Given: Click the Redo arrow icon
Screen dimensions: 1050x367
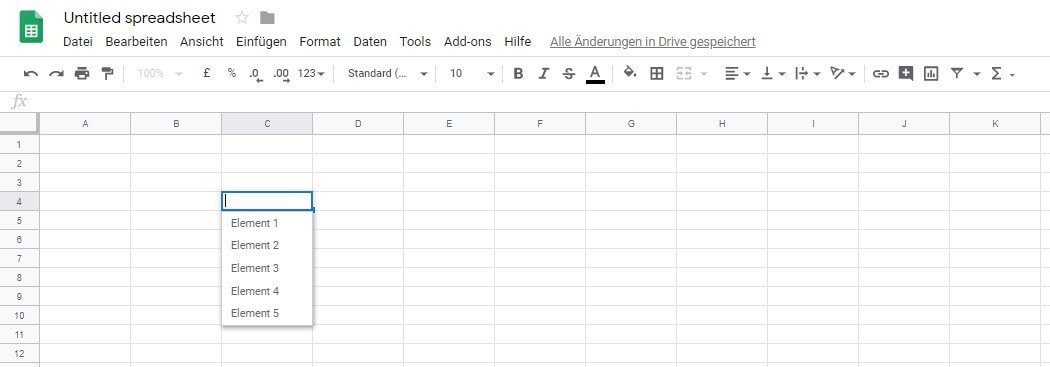Looking at the screenshot, I should pyautogui.click(x=56, y=74).
